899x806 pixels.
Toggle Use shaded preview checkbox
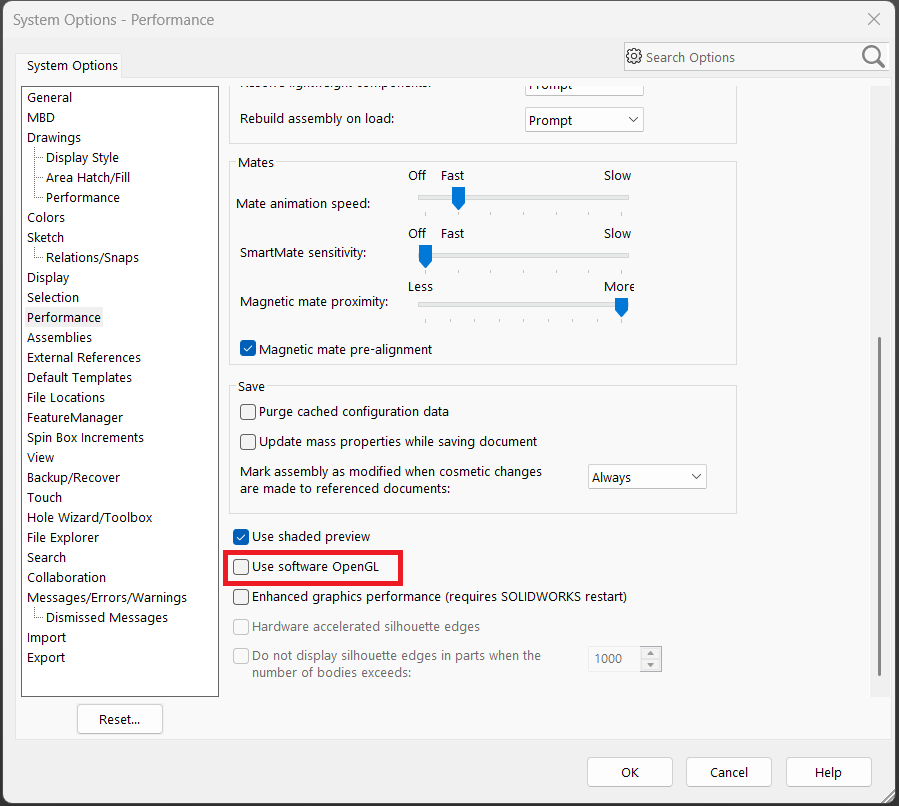coord(241,537)
